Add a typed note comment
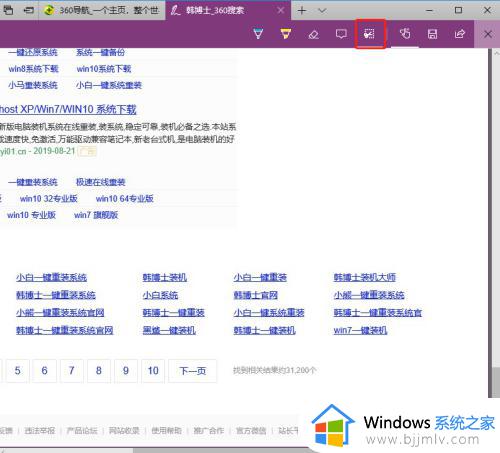 click(341, 34)
